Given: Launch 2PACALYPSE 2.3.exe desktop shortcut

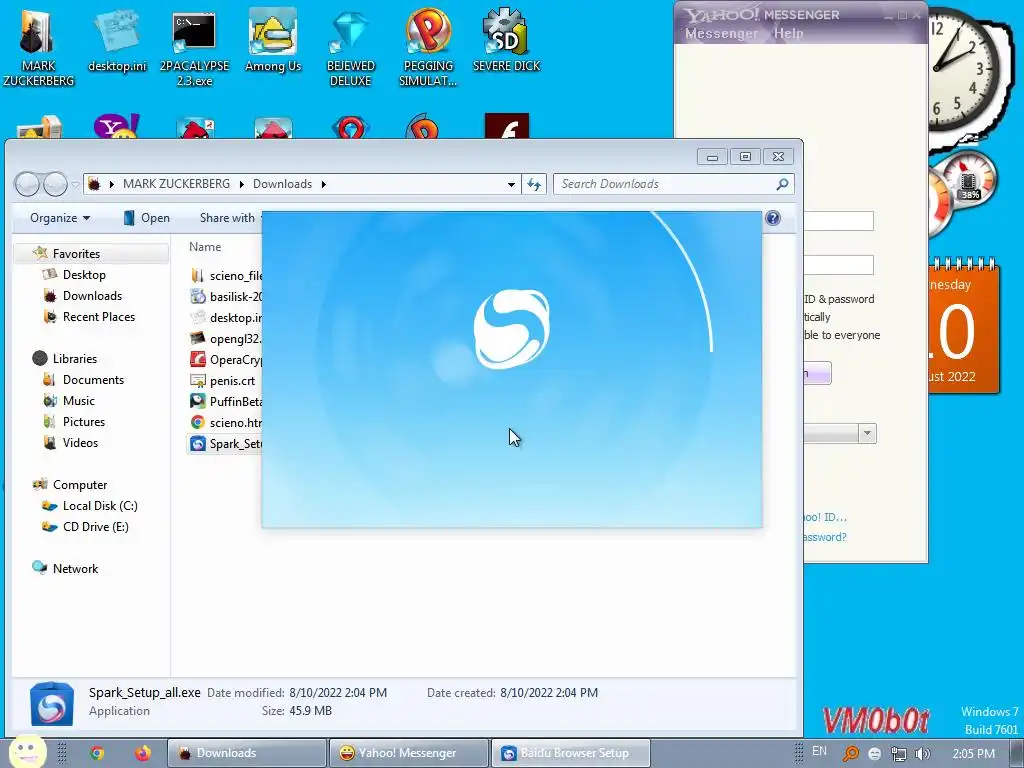Looking at the screenshot, I should click(194, 47).
